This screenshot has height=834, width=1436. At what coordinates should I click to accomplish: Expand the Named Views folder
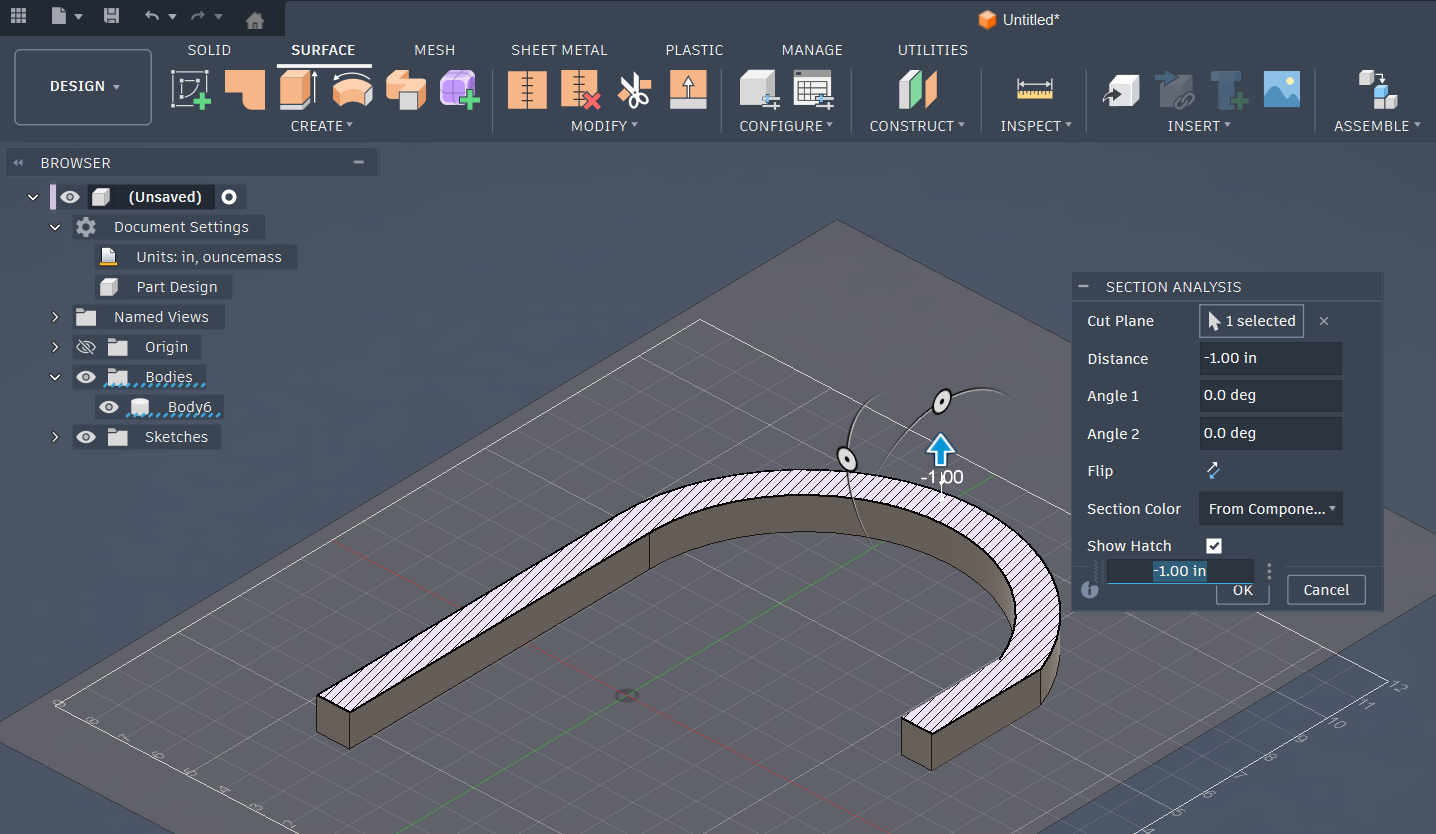(56, 317)
